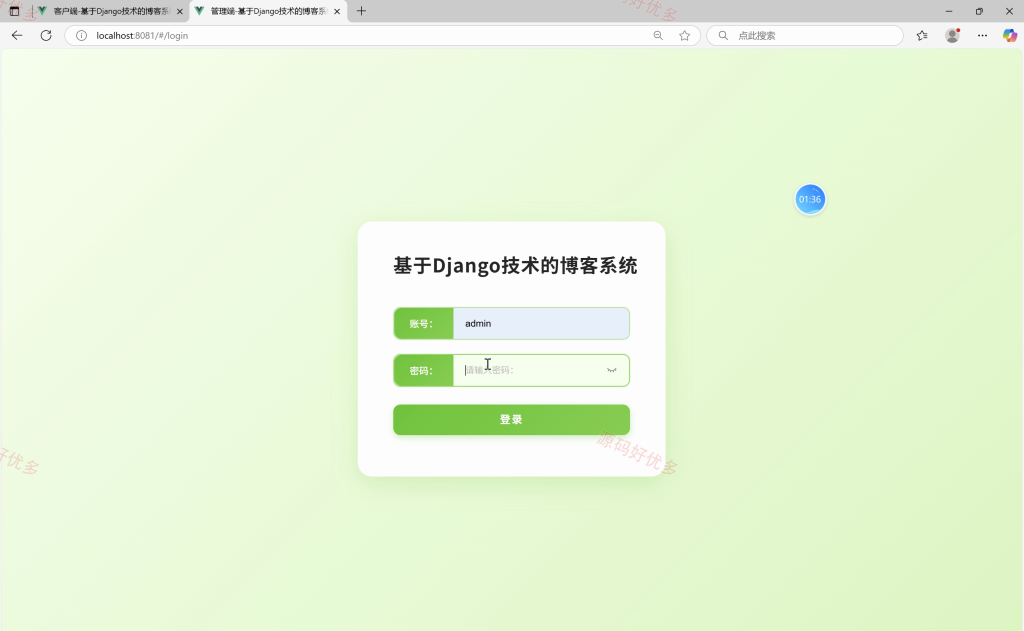Click the 账号 label

(421, 323)
